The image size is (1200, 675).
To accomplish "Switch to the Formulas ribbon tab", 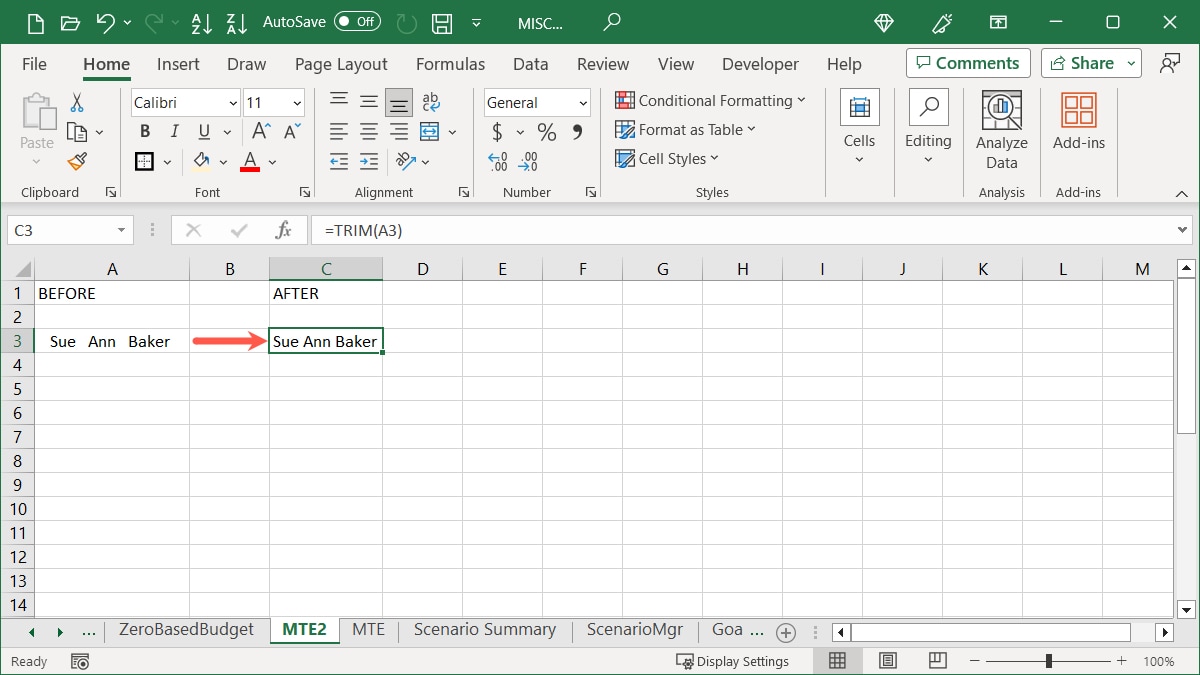I will (x=450, y=64).
